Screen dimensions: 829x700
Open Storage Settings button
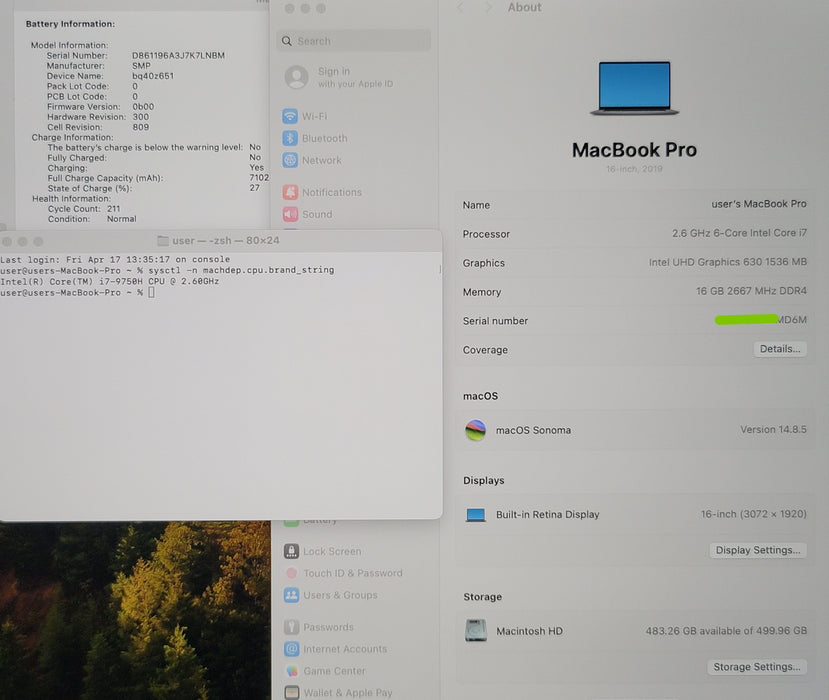pyautogui.click(x=757, y=667)
